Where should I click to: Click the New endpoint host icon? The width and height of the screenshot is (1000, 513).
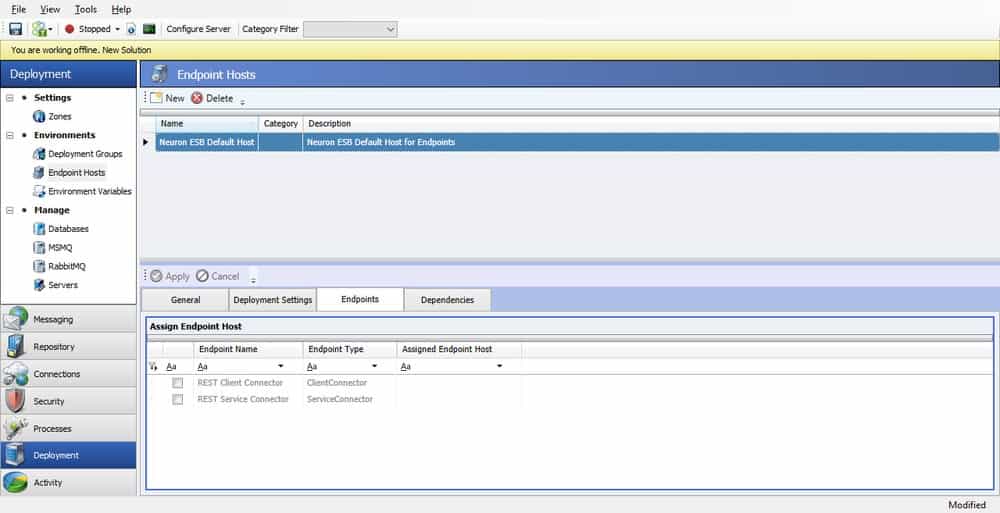point(156,98)
